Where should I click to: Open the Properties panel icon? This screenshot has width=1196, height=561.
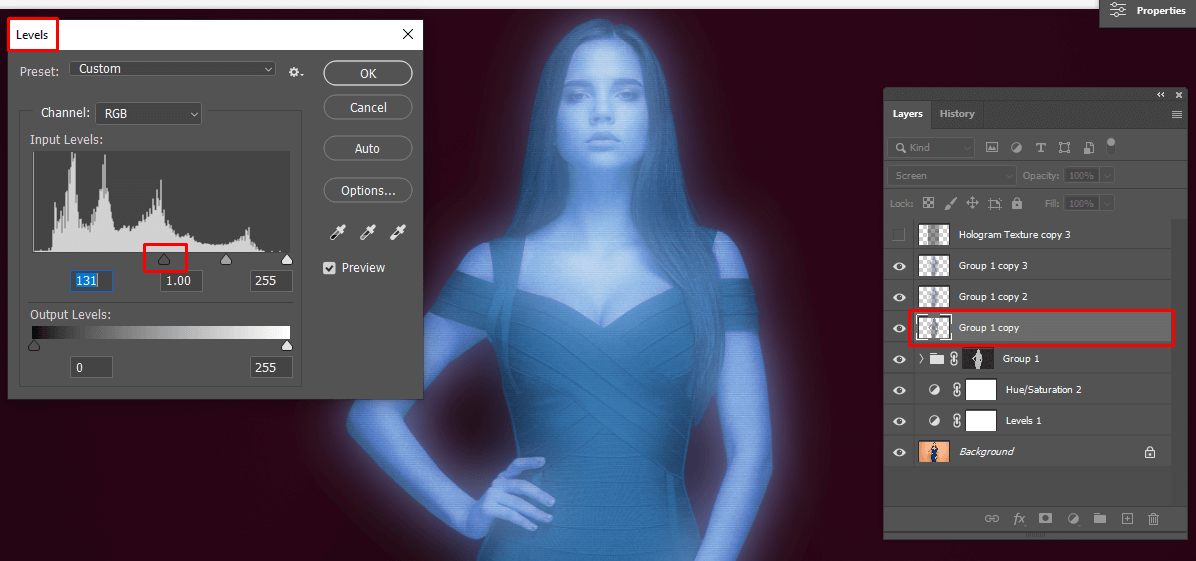coord(1118,10)
